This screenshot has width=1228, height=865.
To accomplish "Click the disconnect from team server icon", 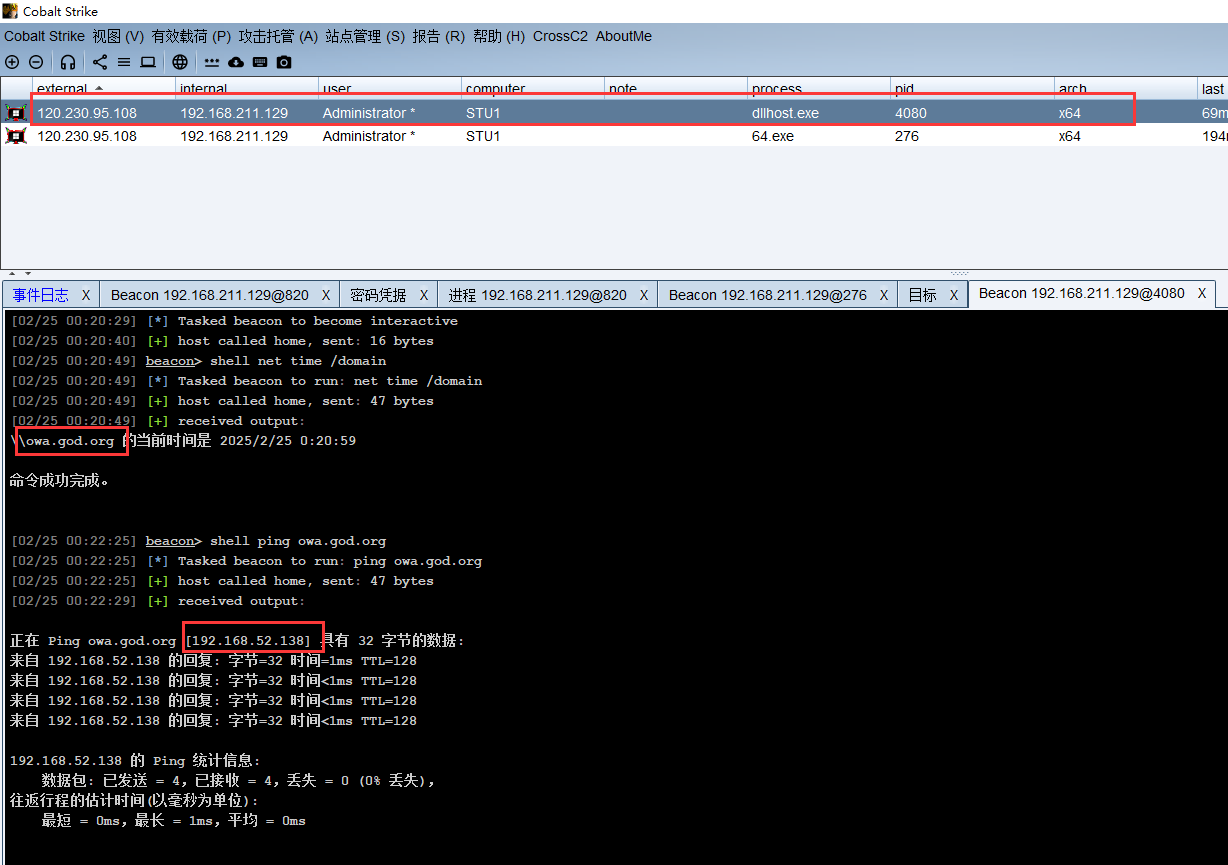I will click(x=36, y=62).
